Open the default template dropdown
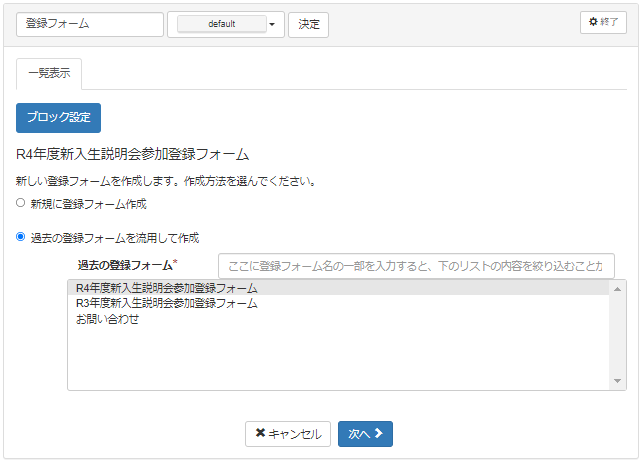The width and height of the screenshot is (644, 465). (x=222, y=24)
